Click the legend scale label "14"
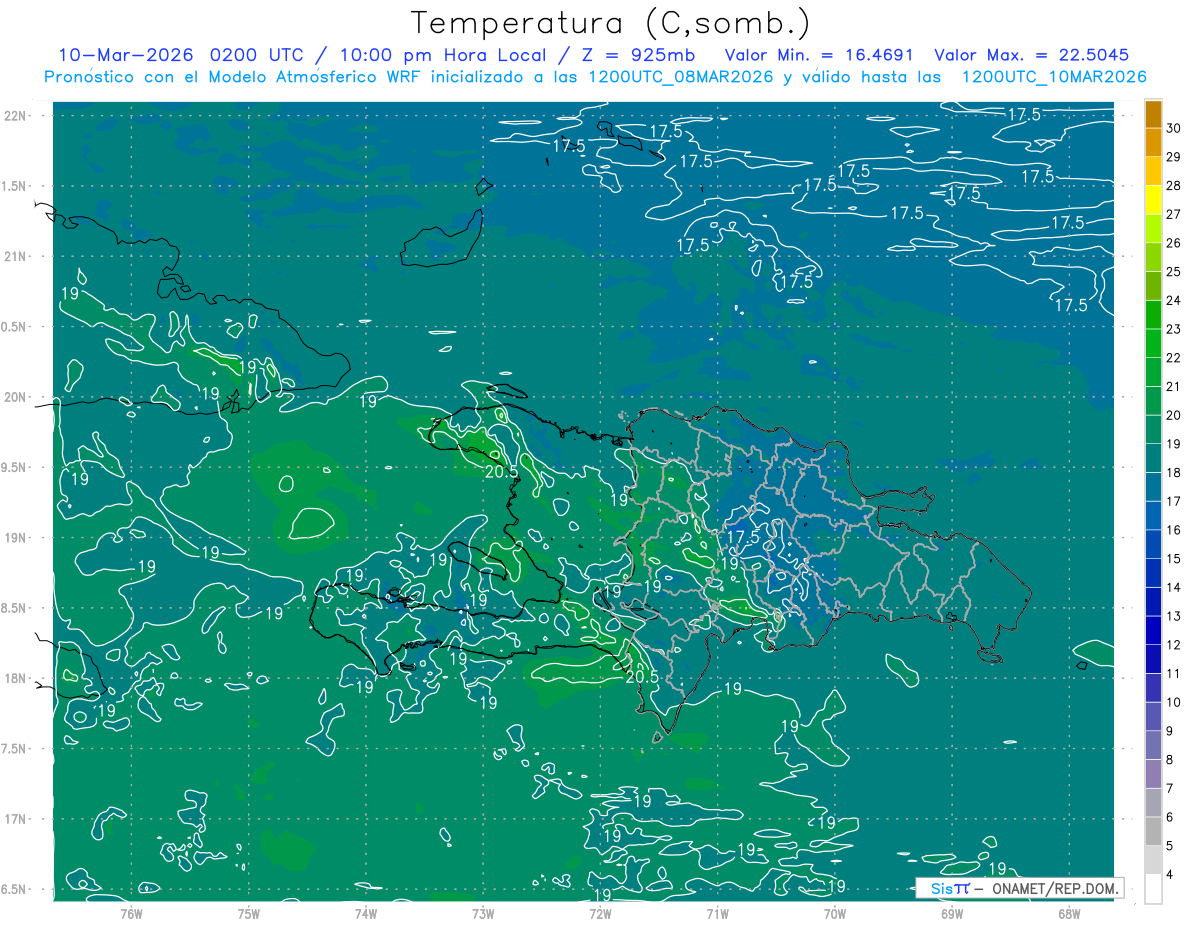The height and width of the screenshot is (927, 1200). click(1174, 587)
